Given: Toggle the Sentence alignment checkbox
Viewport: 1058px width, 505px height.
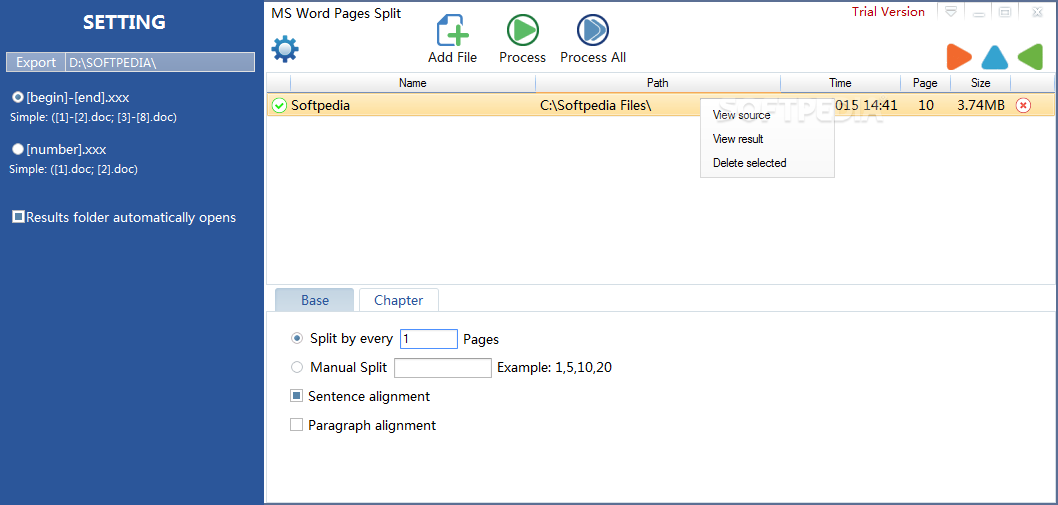Looking at the screenshot, I should 296,396.
